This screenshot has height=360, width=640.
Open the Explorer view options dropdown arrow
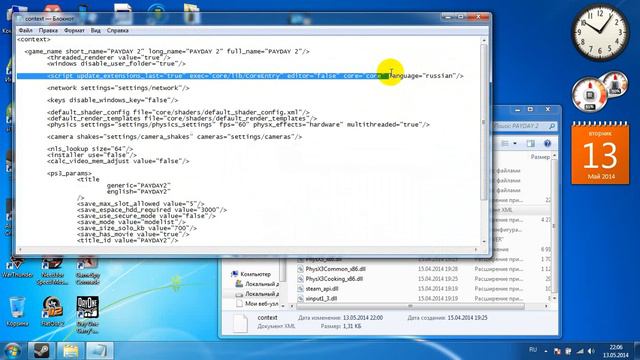[515, 144]
